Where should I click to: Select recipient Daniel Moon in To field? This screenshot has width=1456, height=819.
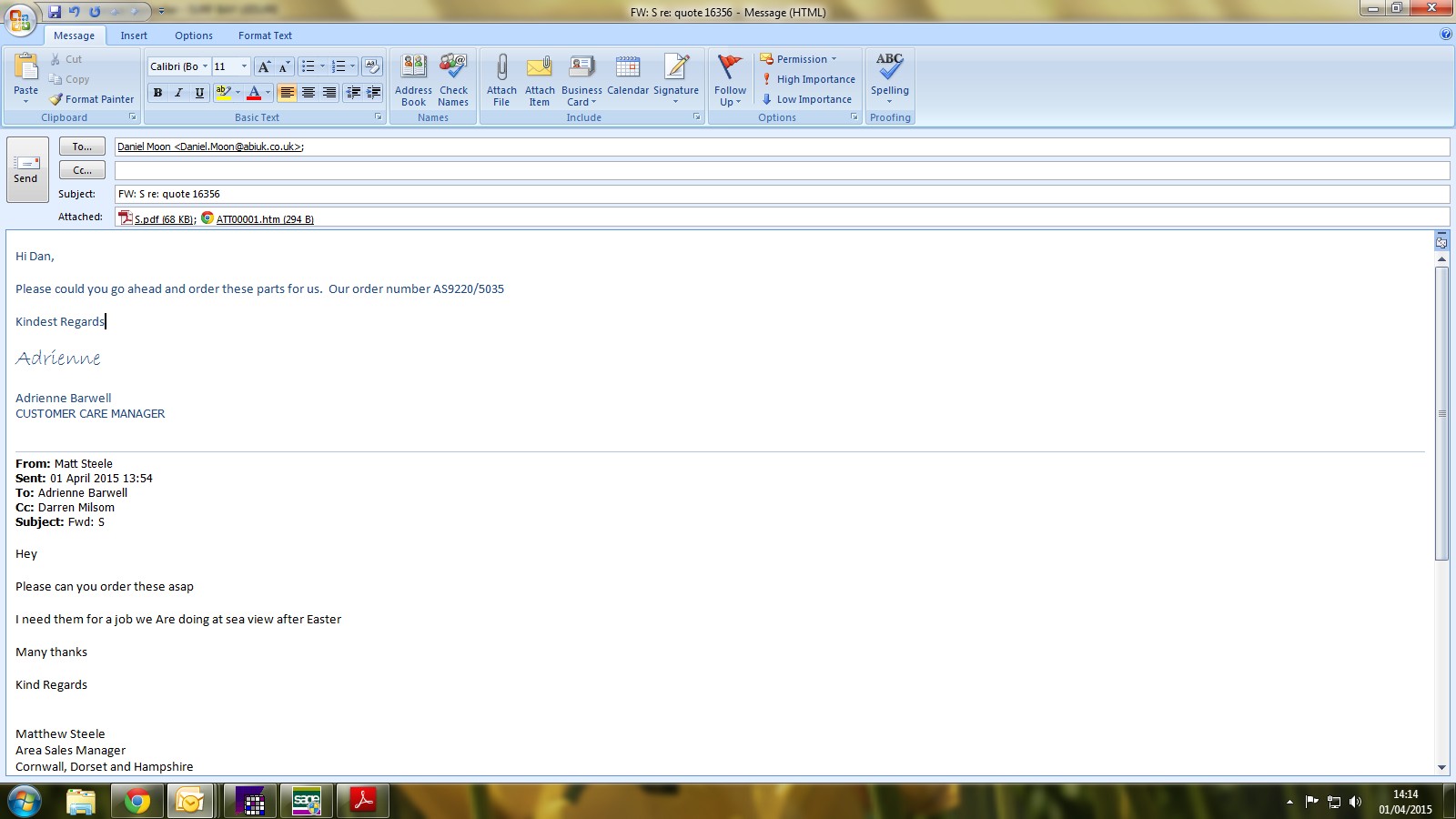click(209, 147)
